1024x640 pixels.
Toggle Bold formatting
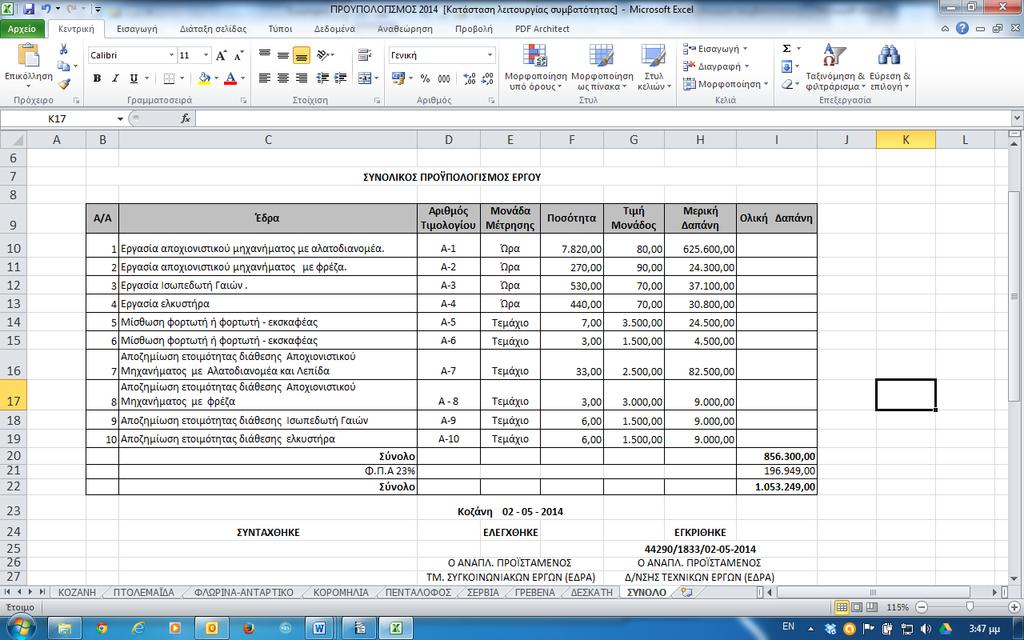coord(97,78)
